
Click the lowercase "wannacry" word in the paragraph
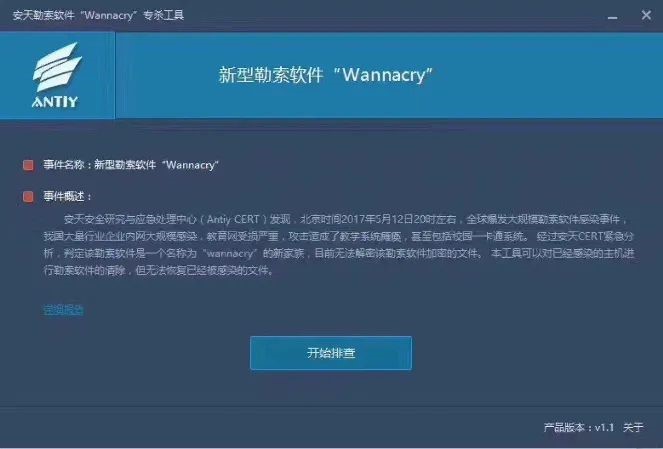pyautogui.click(x=229, y=253)
